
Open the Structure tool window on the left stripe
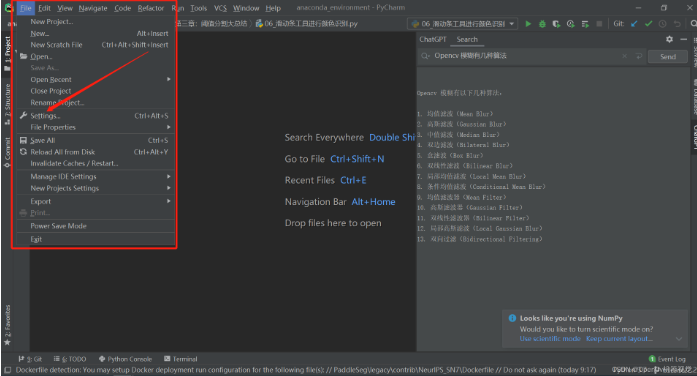[7, 104]
